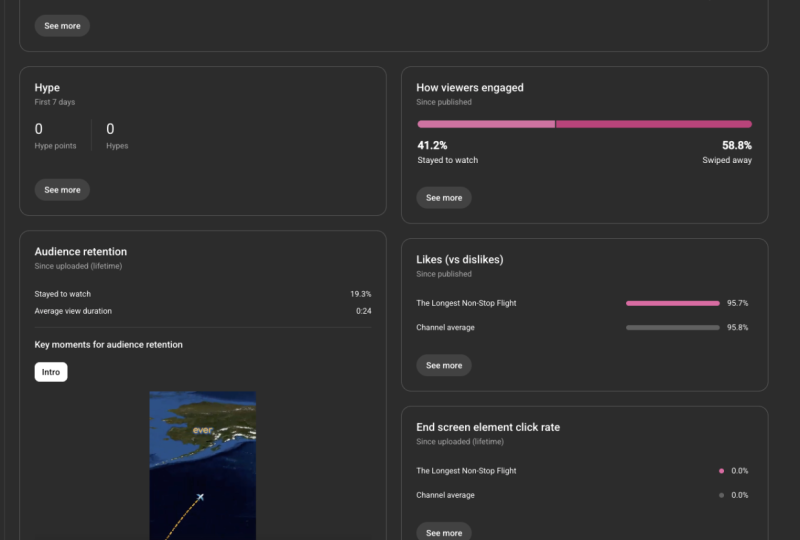Click See more in the top card
800x540 pixels.
[62, 26]
